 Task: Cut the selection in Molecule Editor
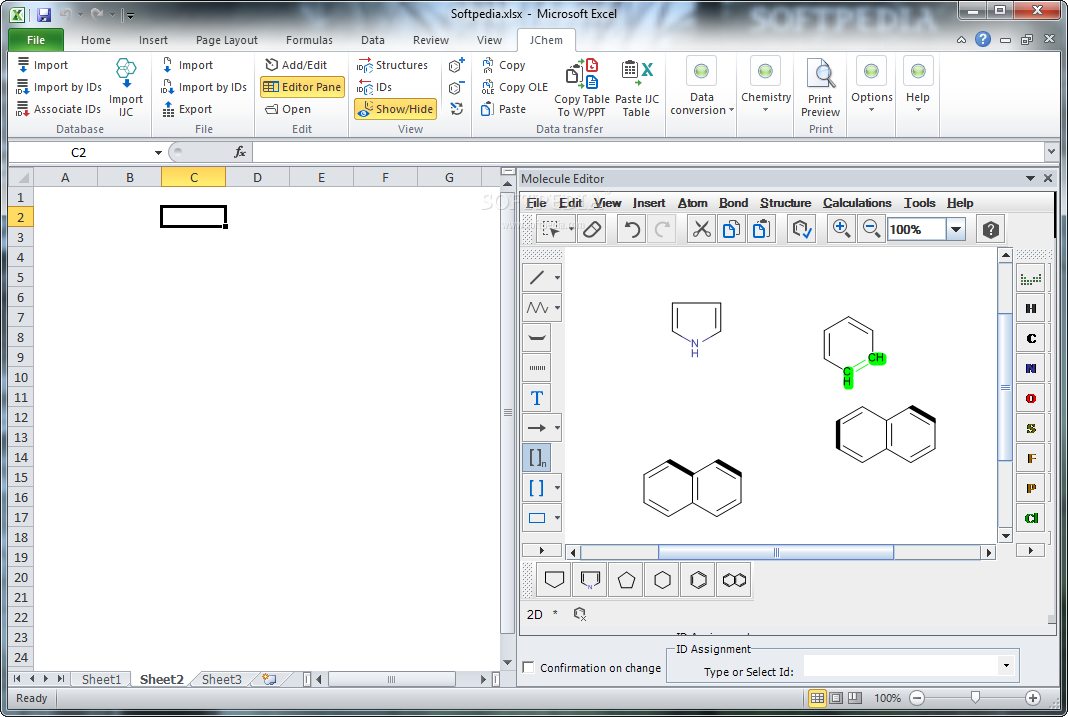click(x=701, y=229)
